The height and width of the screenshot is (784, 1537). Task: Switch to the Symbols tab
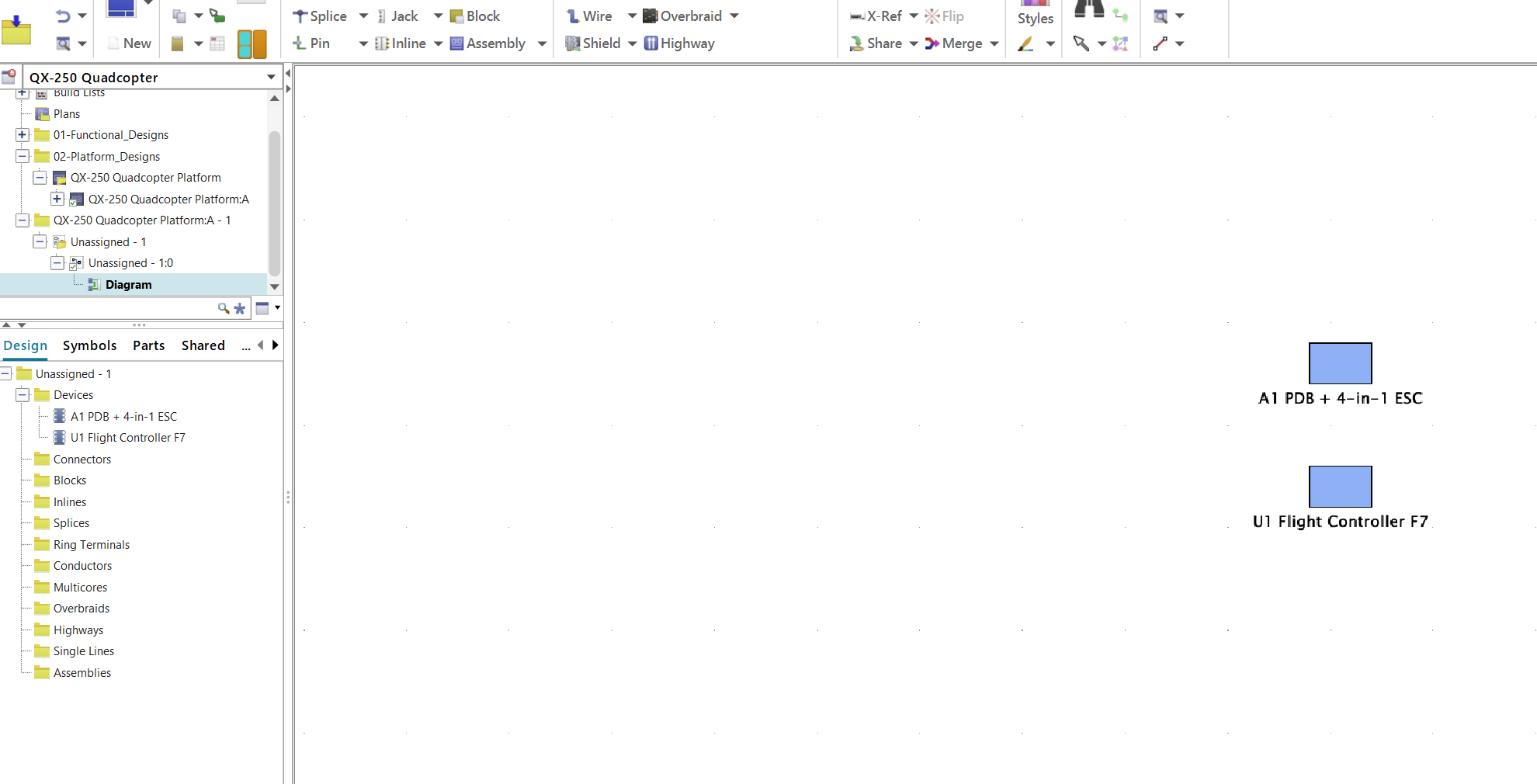(x=89, y=345)
